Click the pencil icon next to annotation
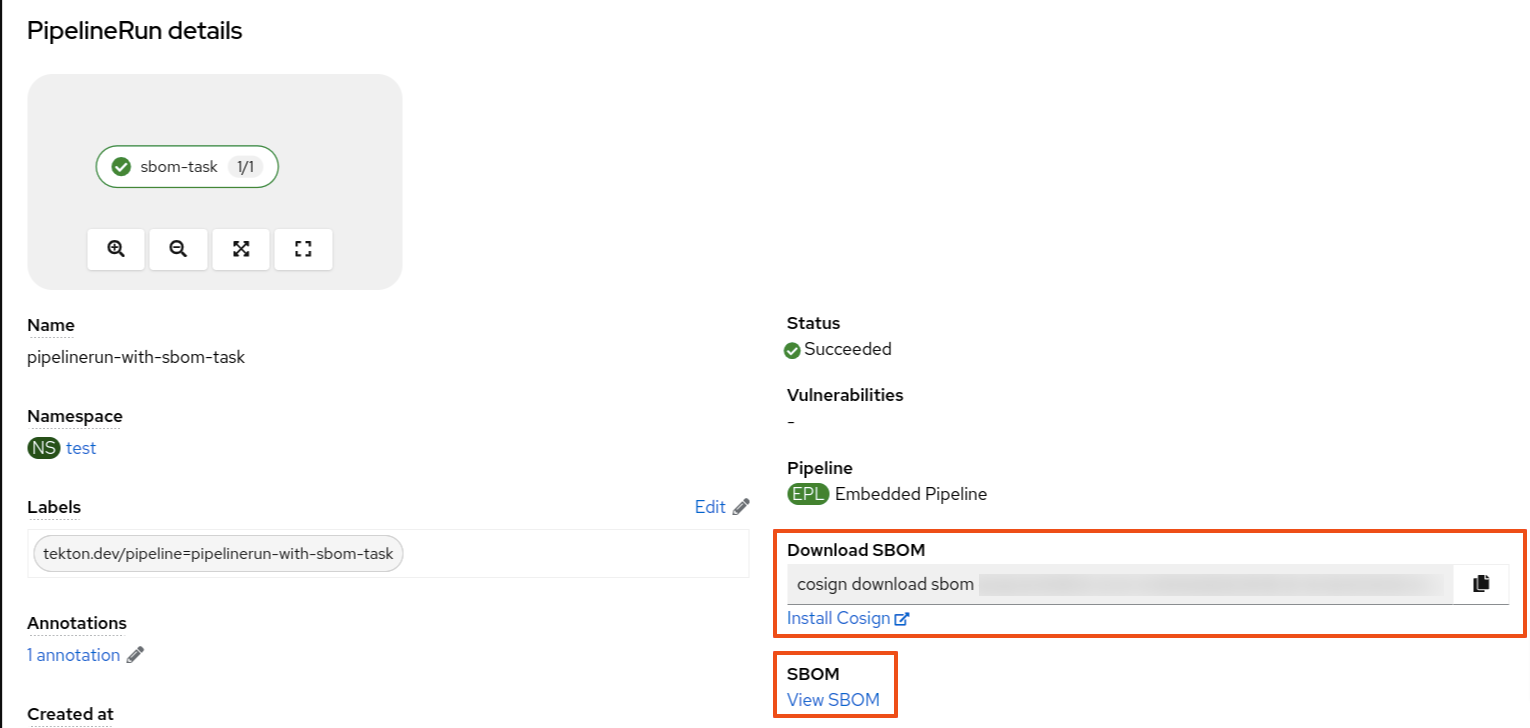Screen dimensions: 1530x728 136,655
